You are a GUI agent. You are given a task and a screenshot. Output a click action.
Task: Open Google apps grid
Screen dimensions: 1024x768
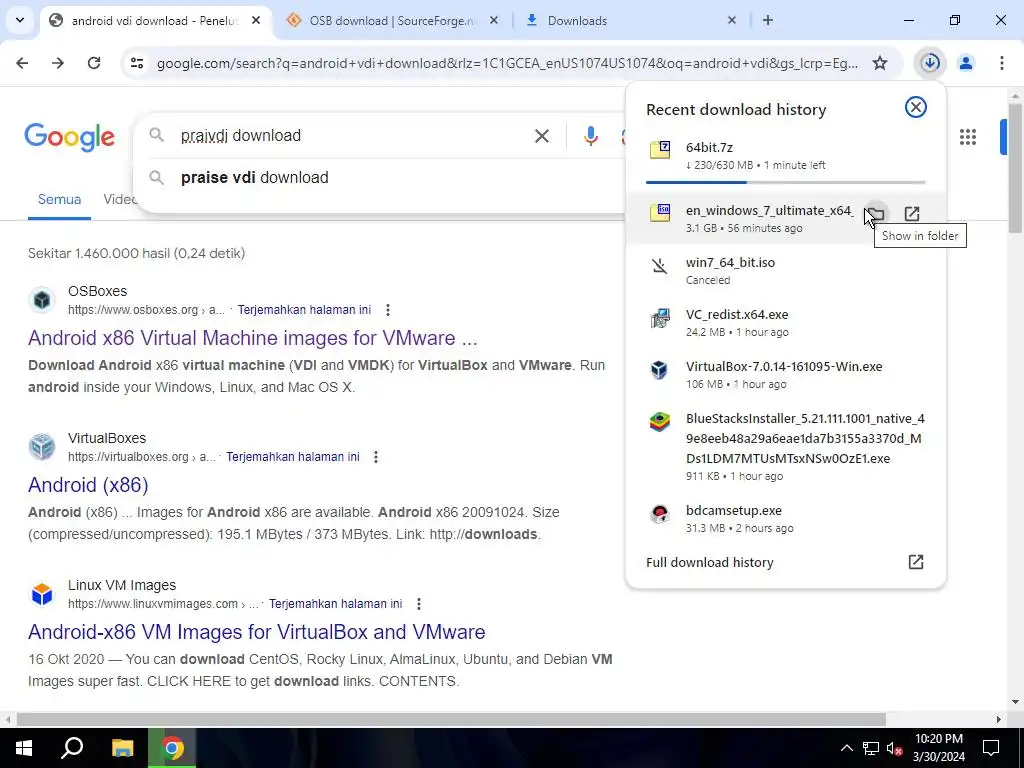tap(968, 136)
